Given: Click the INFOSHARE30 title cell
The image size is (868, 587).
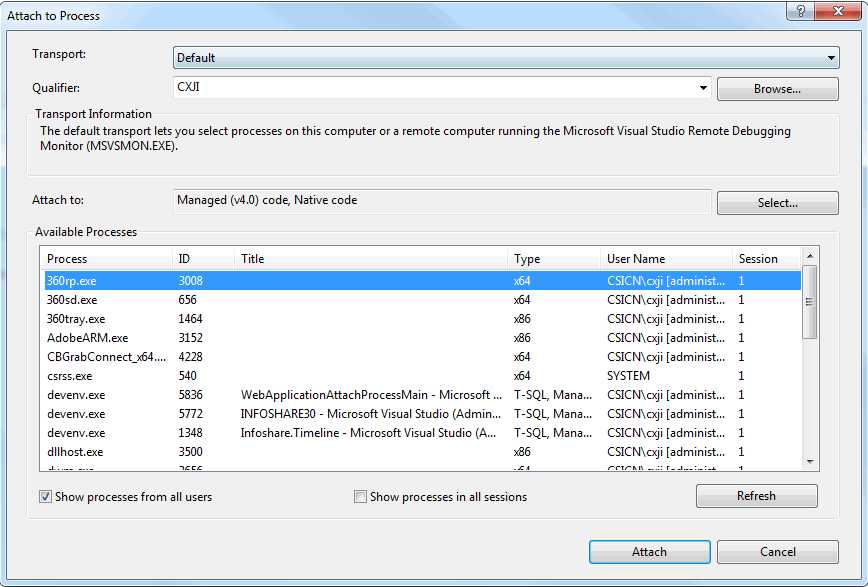Looking at the screenshot, I should pos(370,414).
